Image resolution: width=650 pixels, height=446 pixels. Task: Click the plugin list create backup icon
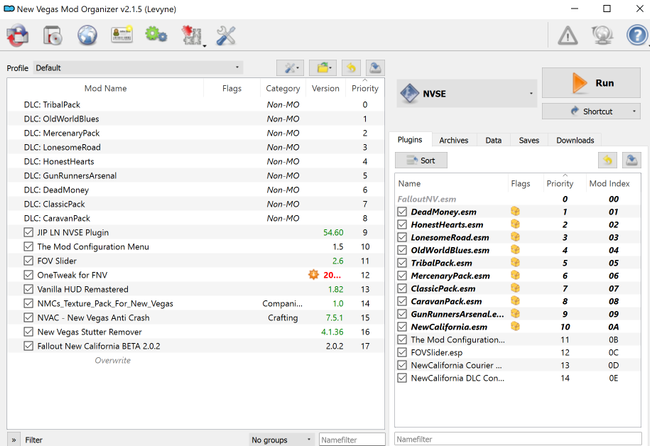click(631, 160)
